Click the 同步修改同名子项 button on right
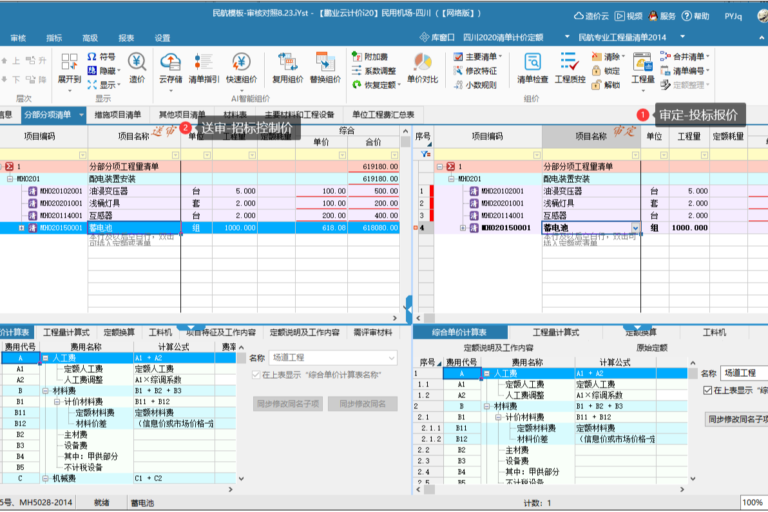This screenshot has height=512, width=768. 735,419
